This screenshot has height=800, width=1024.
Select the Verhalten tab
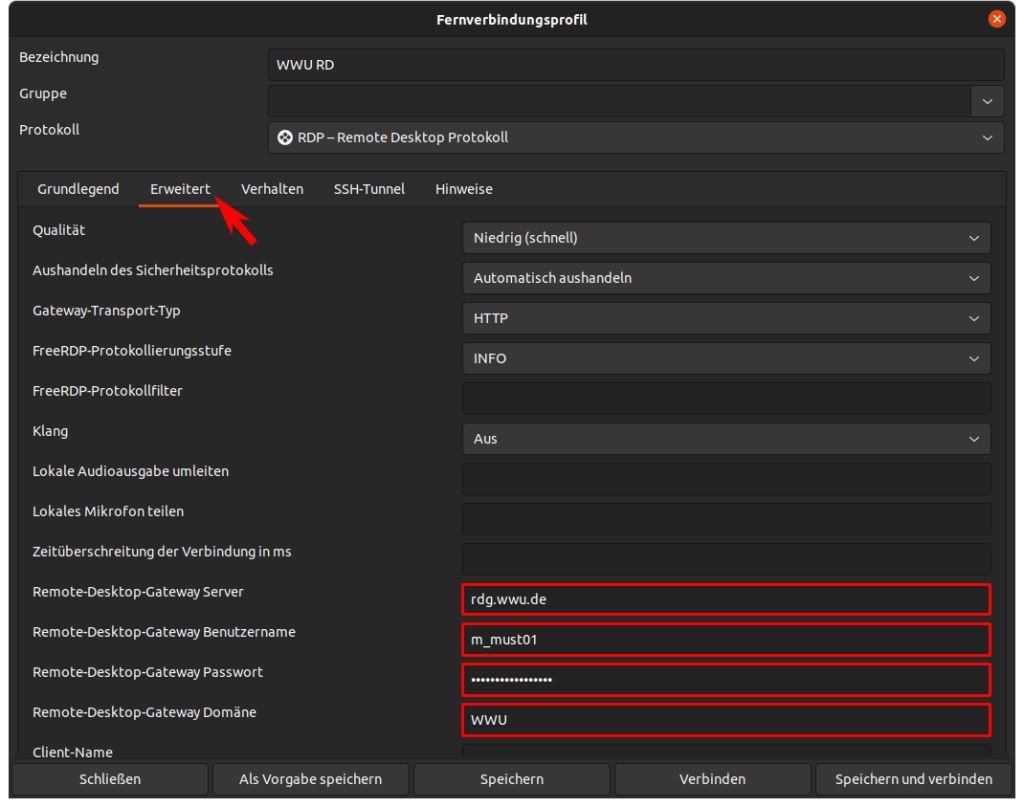pos(272,189)
